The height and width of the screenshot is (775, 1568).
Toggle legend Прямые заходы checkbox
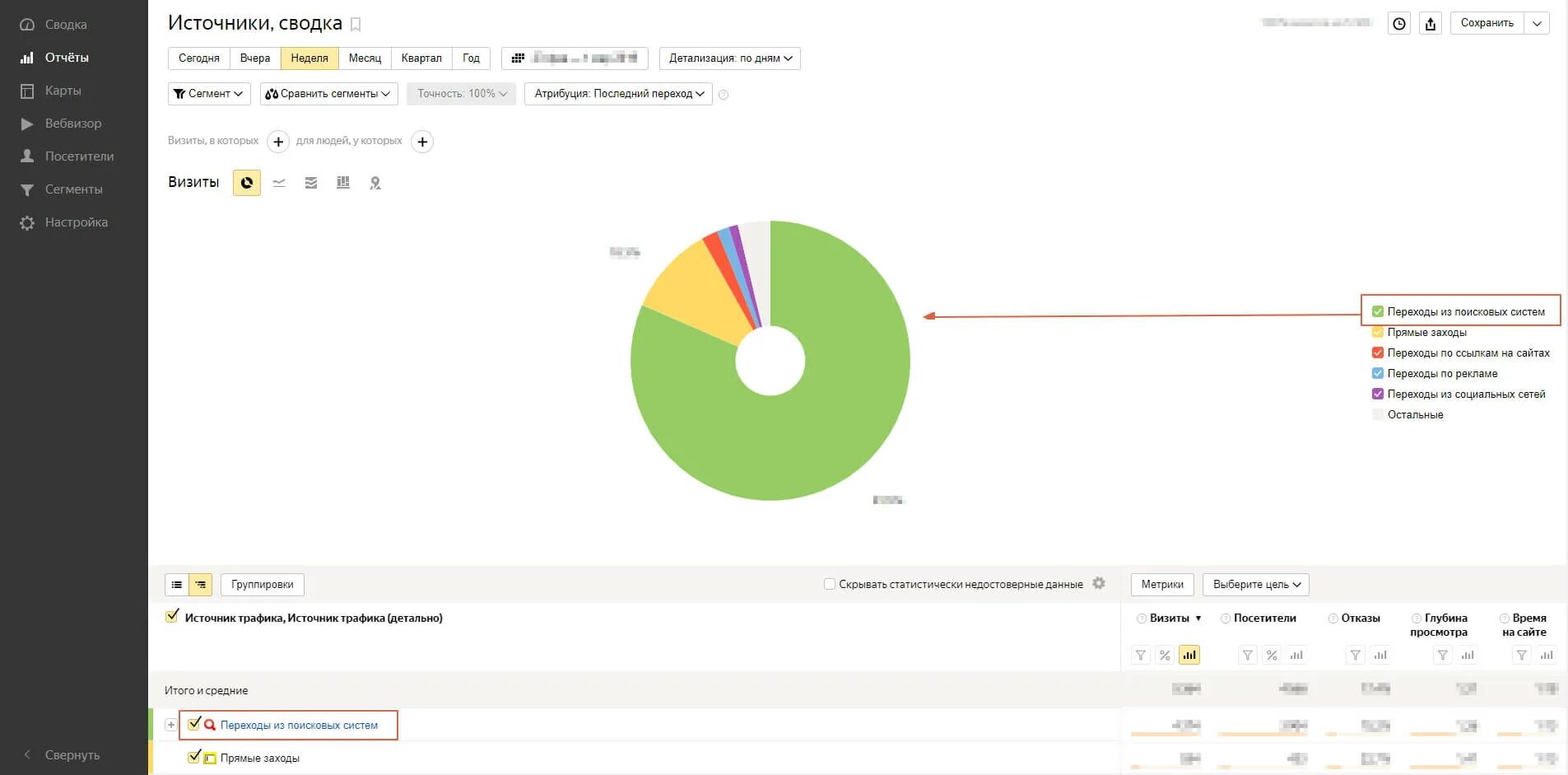pos(1378,332)
